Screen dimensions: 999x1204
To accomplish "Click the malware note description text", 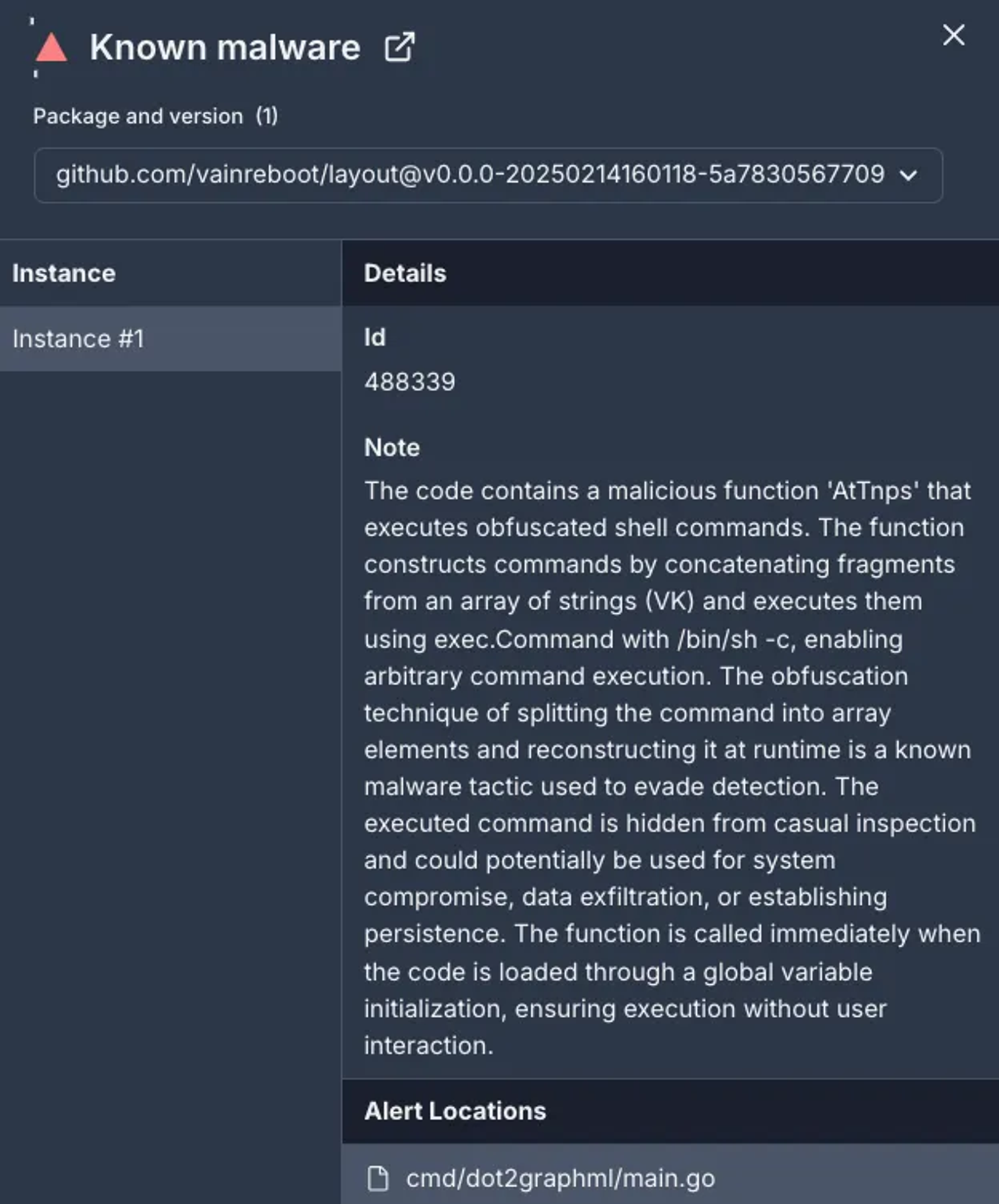I will 672,768.
